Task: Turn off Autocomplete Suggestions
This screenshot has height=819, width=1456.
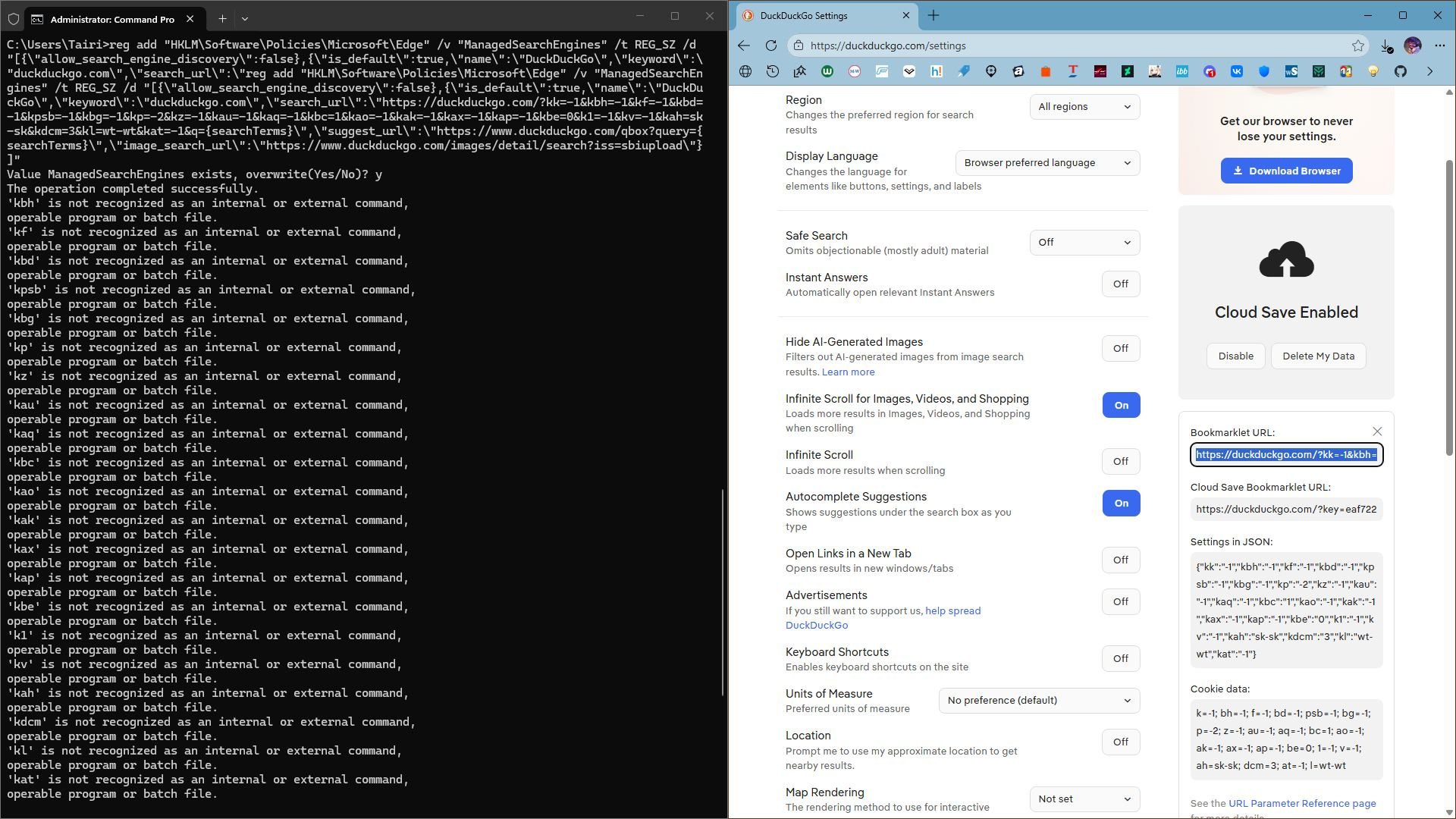Action: click(1121, 504)
